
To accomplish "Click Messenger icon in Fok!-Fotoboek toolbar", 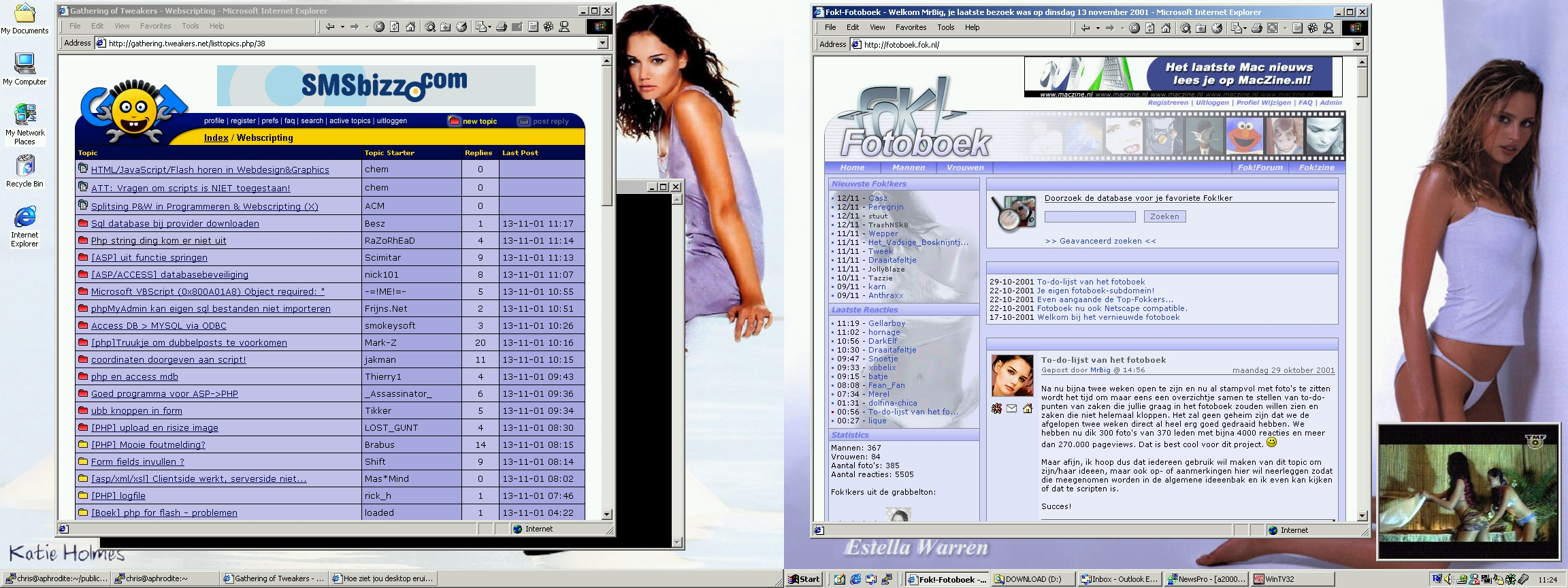I will [1328, 28].
